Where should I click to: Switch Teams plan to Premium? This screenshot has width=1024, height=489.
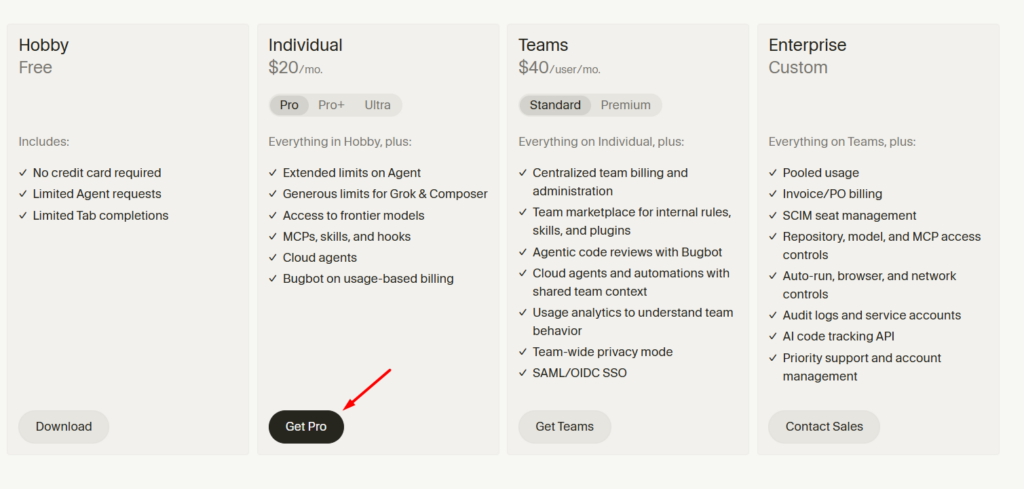(626, 105)
